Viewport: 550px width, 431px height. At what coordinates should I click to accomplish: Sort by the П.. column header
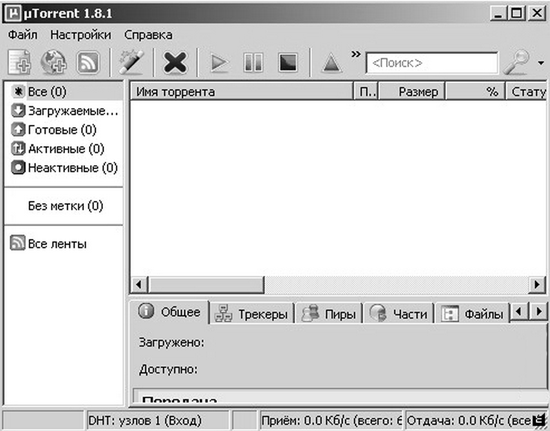pos(366,92)
